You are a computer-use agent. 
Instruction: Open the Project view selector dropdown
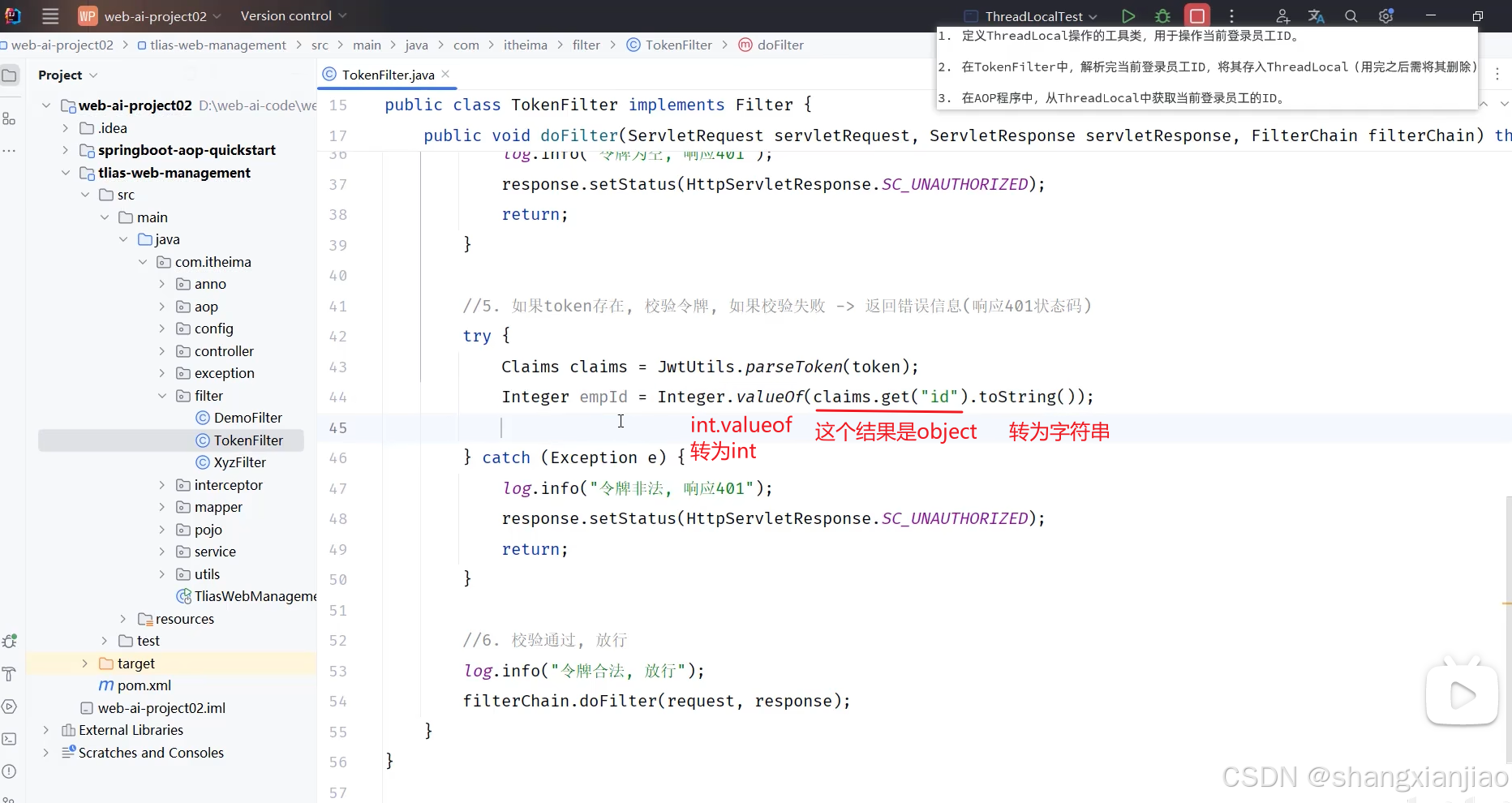[68, 75]
